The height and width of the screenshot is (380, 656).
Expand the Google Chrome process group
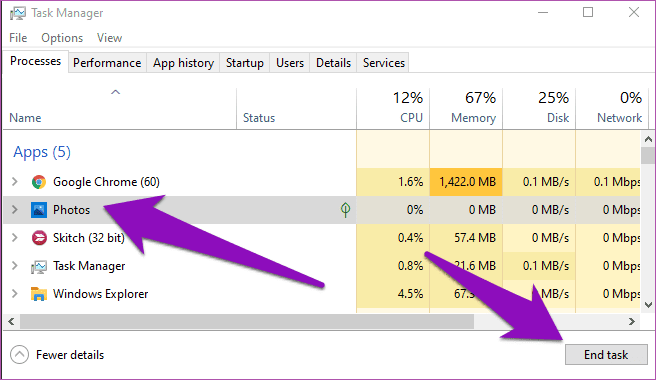[15, 182]
